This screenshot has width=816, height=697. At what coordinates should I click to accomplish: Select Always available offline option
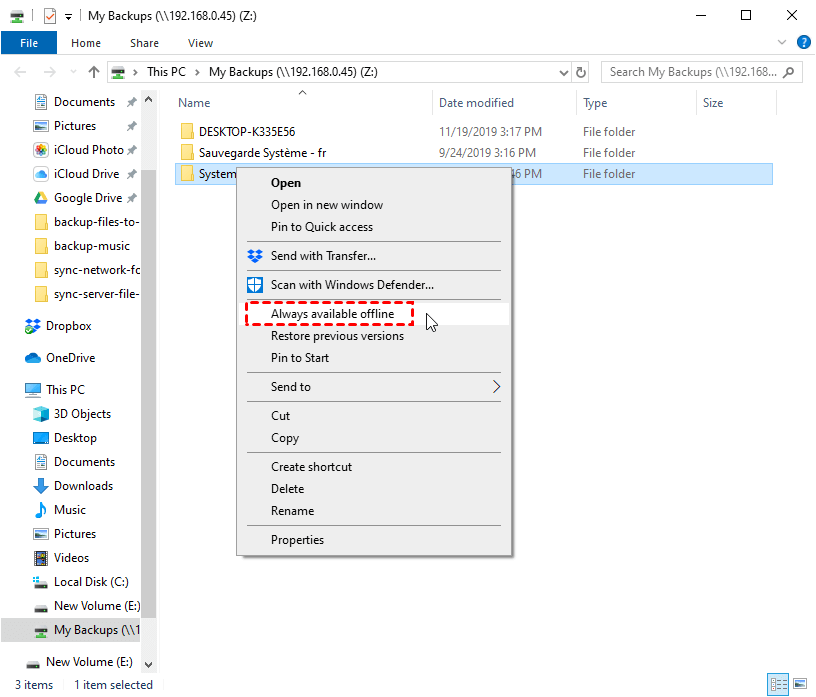pyautogui.click(x=332, y=314)
